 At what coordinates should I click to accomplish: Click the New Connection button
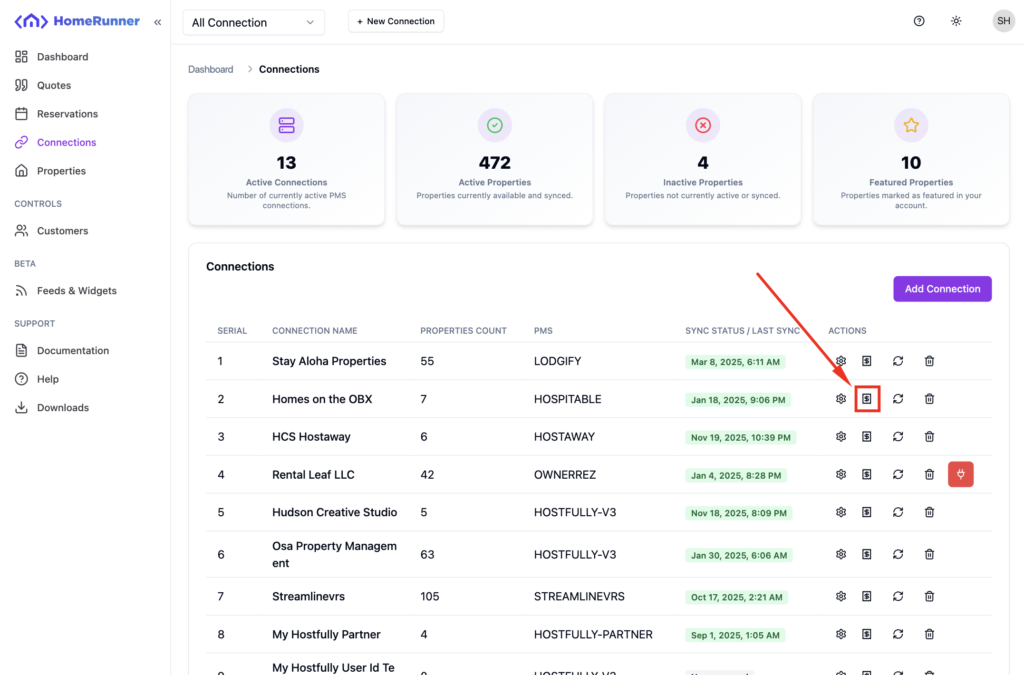(396, 21)
